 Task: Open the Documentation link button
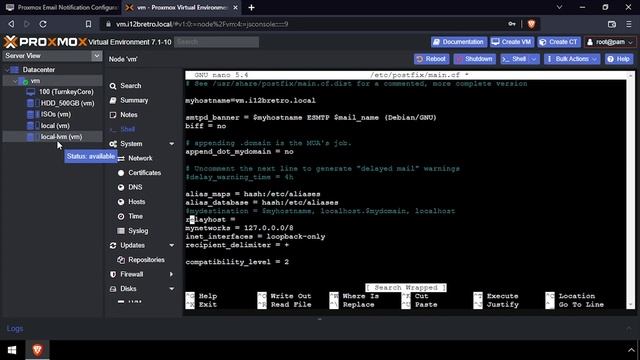click(459, 42)
